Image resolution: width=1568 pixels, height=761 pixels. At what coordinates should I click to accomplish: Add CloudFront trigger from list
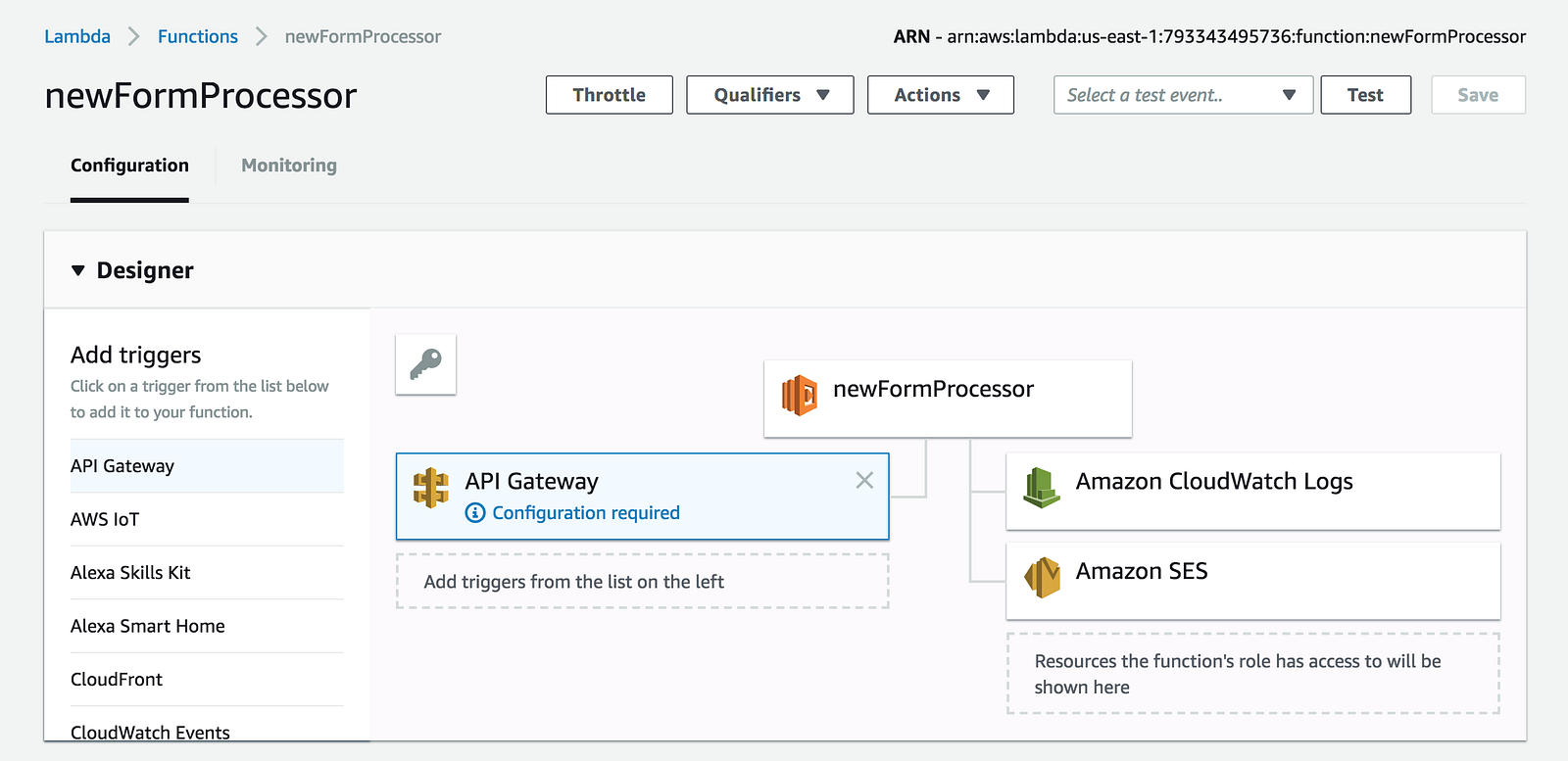tap(207, 679)
